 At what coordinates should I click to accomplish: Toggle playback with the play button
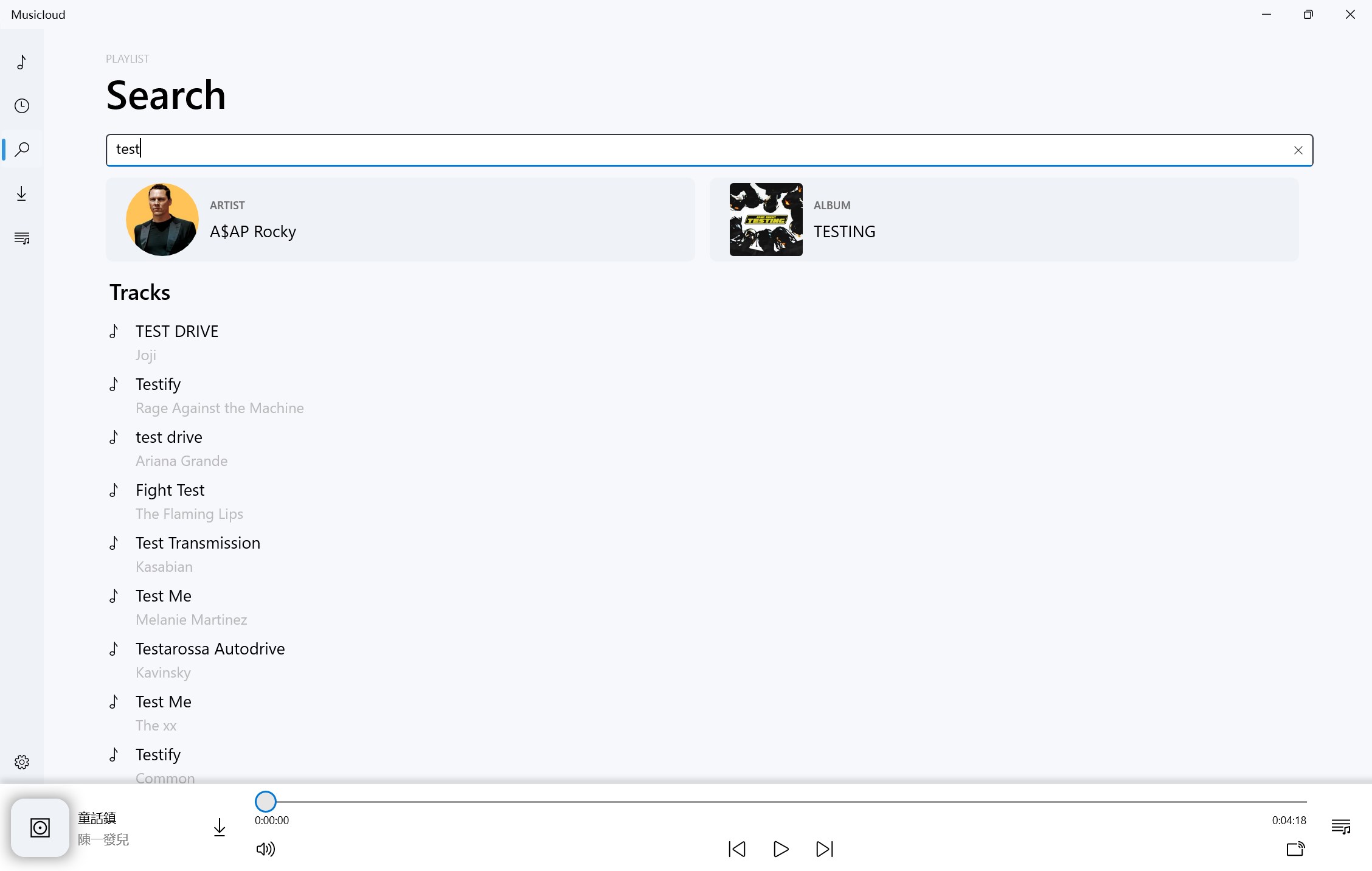point(780,850)
